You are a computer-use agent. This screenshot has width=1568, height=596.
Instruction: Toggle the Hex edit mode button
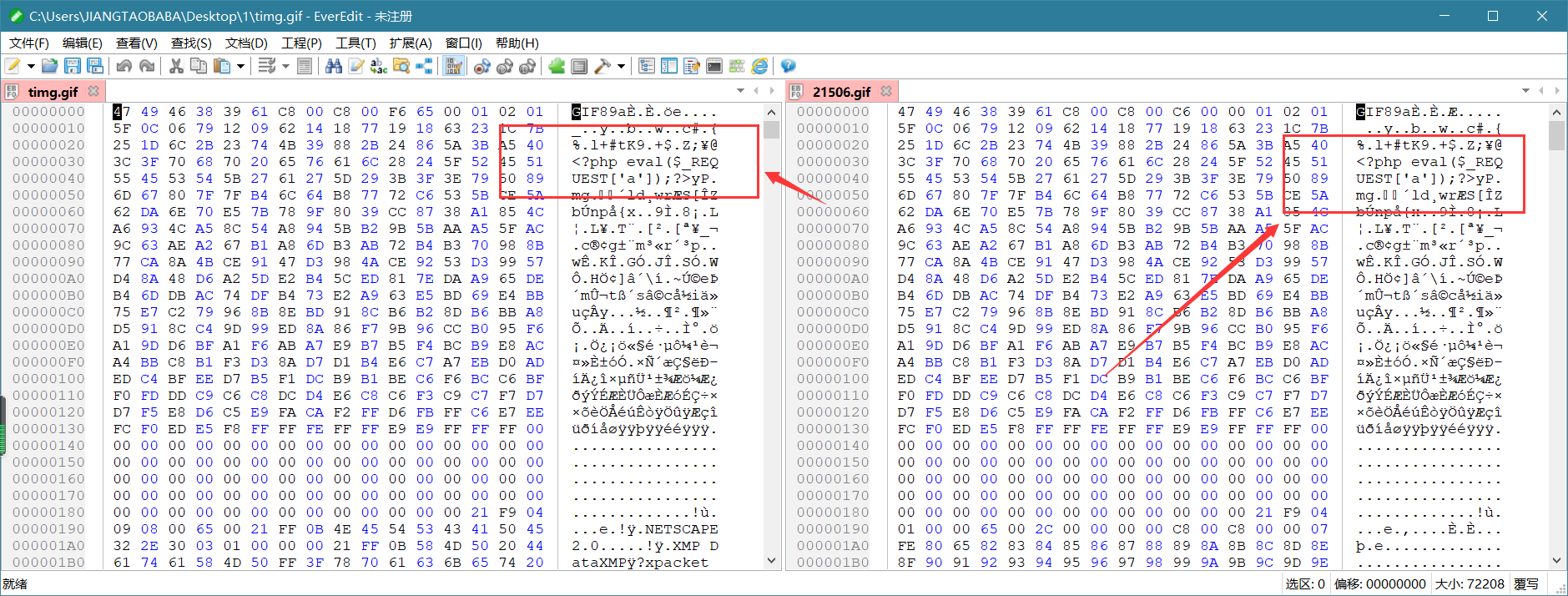pos(453,66)
